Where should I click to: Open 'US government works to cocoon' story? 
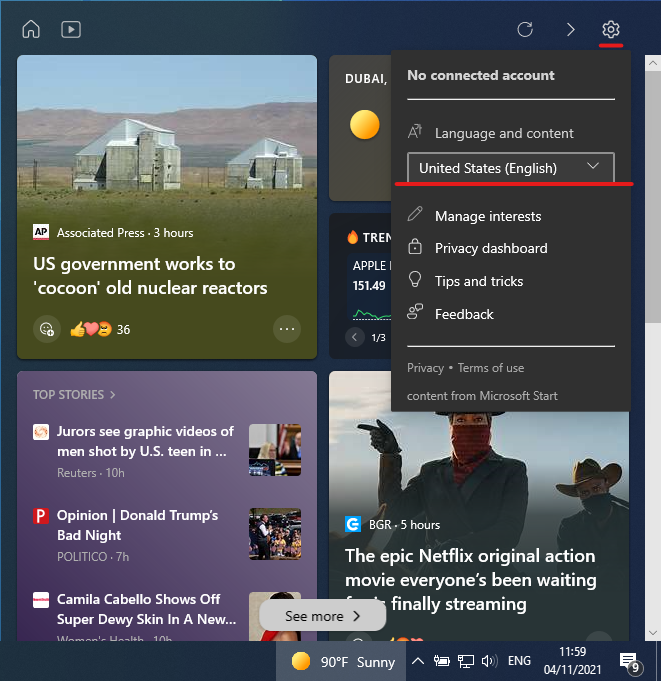click(x=150, y=276)
